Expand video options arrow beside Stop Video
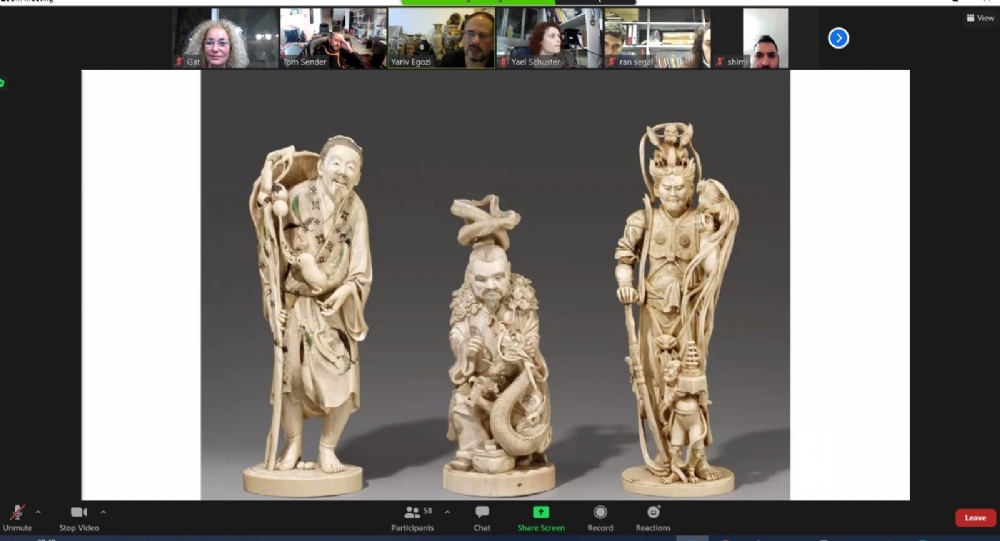Image resolution: width=1000 pixels, height=541 pixels. click(103, 512)
